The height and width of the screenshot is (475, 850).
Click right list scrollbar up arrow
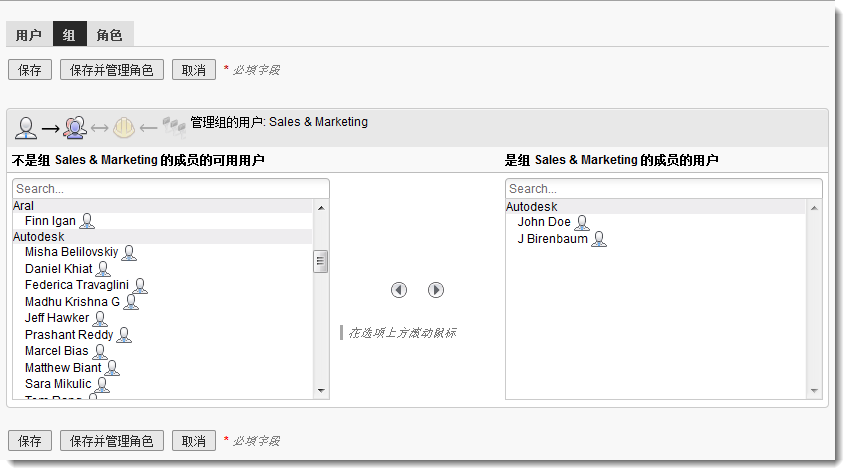(814, 208)
